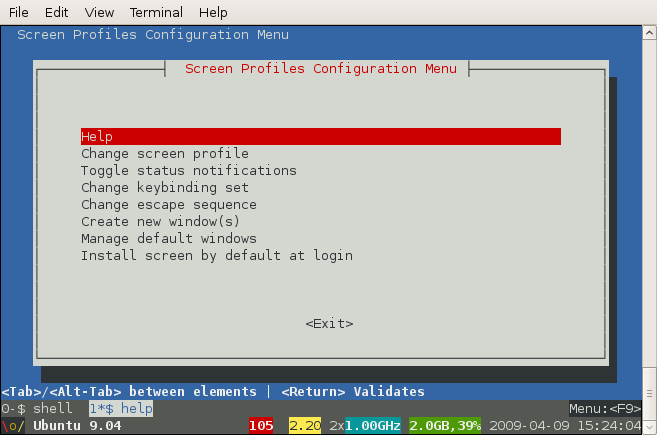Click the \o/ logo in status bar
The width and height of the screenshot is (657, 435).
click(x=13, y=426)
